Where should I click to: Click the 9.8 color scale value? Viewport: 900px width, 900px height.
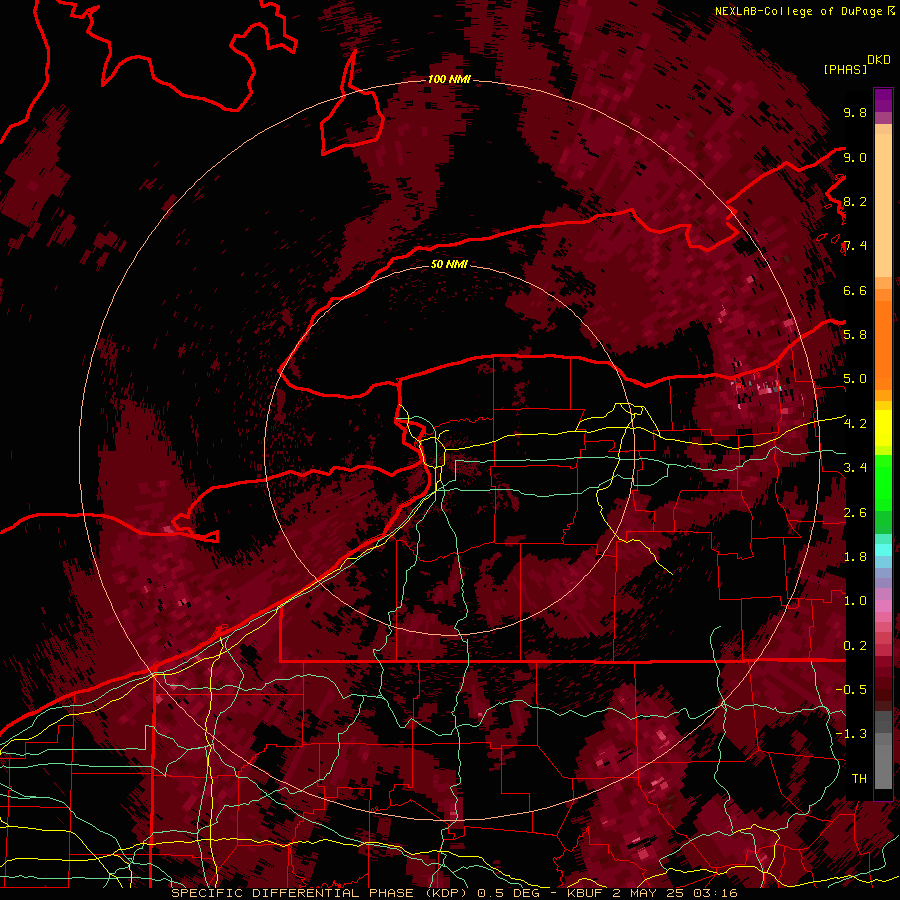tap(855, 113)
